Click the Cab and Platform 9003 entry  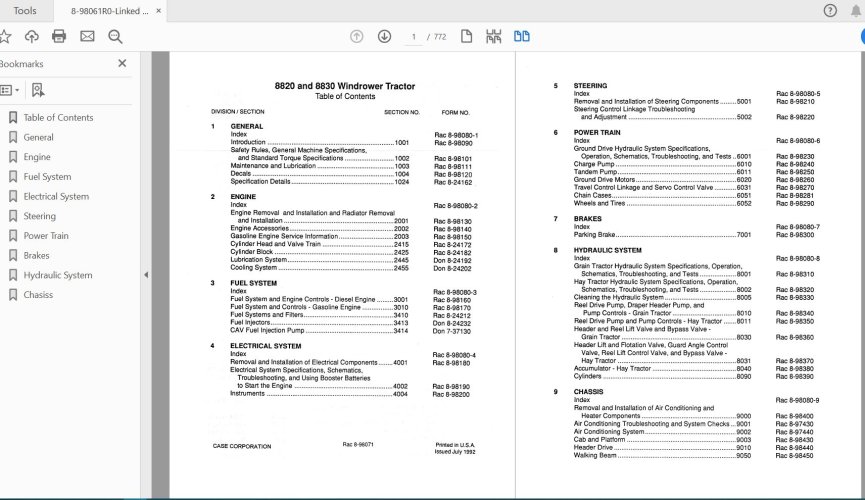click(x=663, y=440)
